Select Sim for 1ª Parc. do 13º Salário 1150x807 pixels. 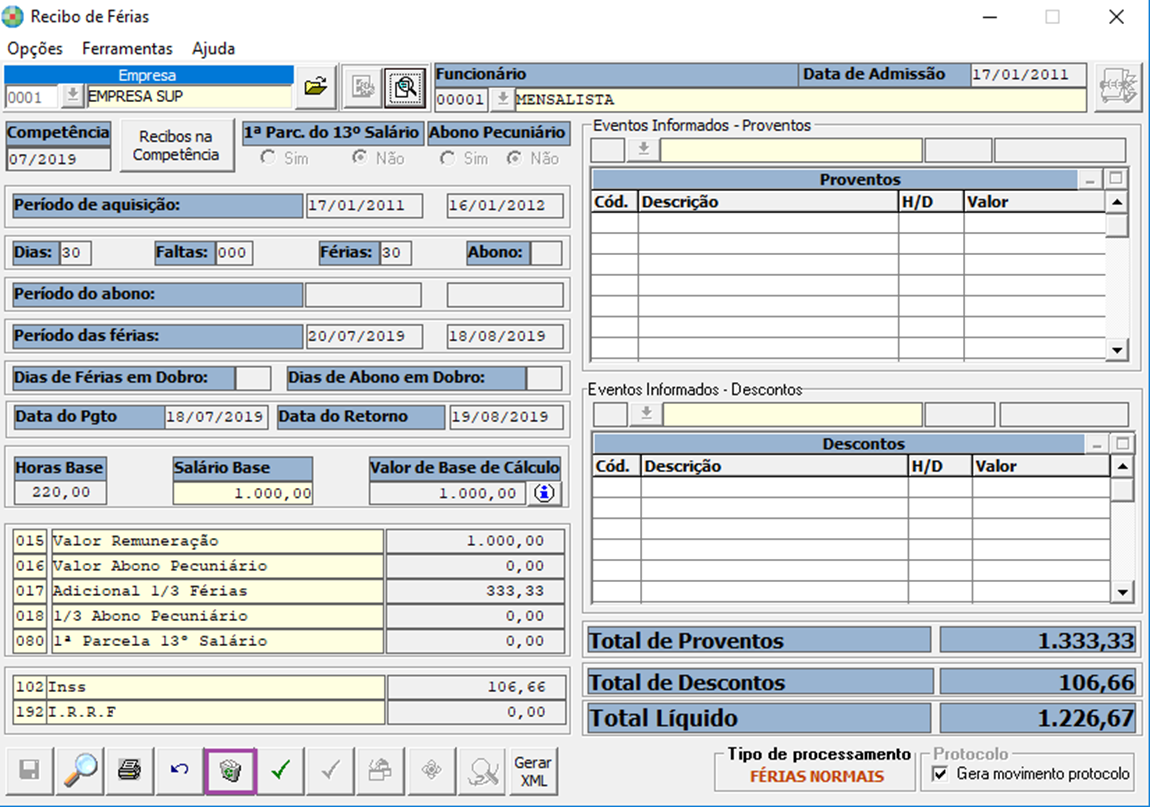(267, 158)
